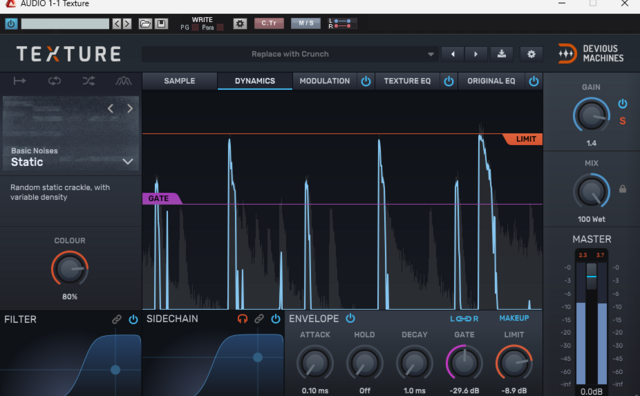Click the WRITE automation label
The width and height of the screenshot is (640, 396).
point(202,20)
